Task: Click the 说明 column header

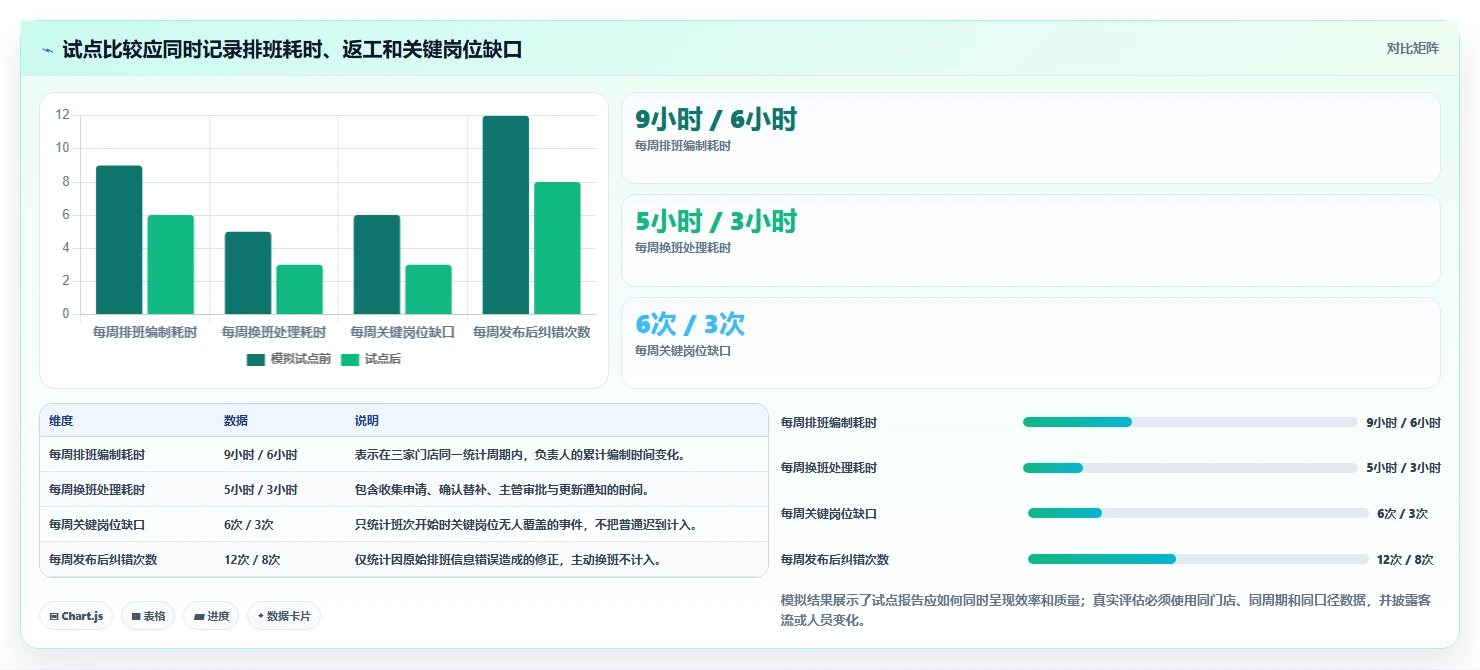Action: pos(367,421)
